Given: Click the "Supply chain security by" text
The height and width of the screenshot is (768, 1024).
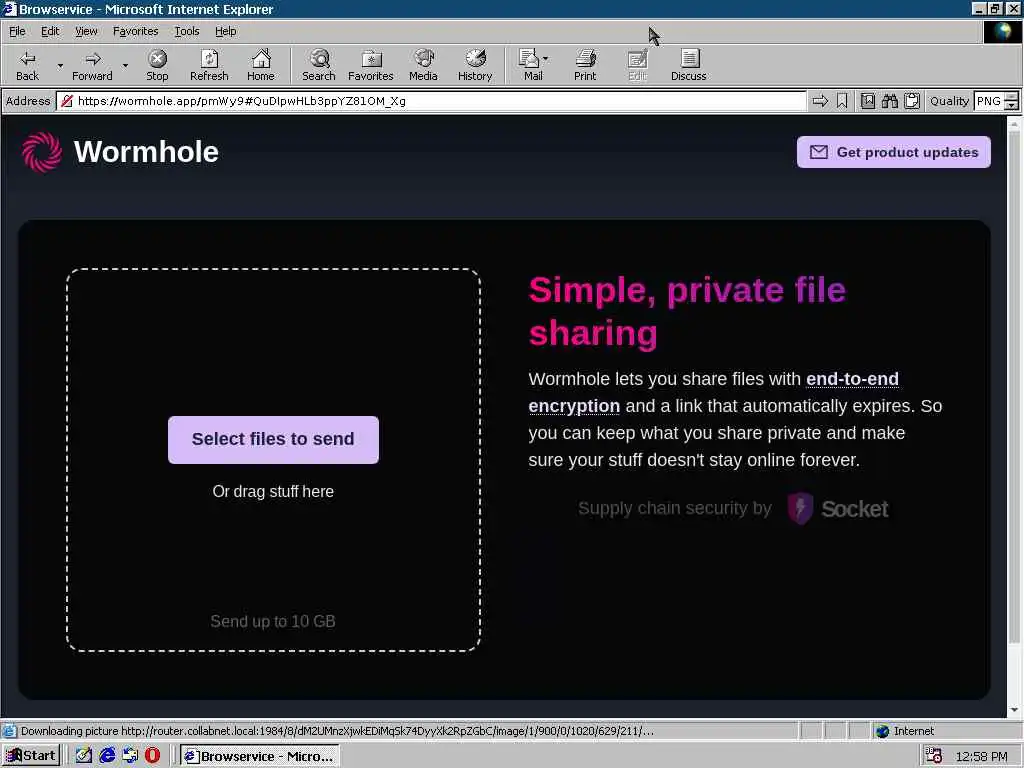Looking at the screenshot, I should tap(675, 508).
